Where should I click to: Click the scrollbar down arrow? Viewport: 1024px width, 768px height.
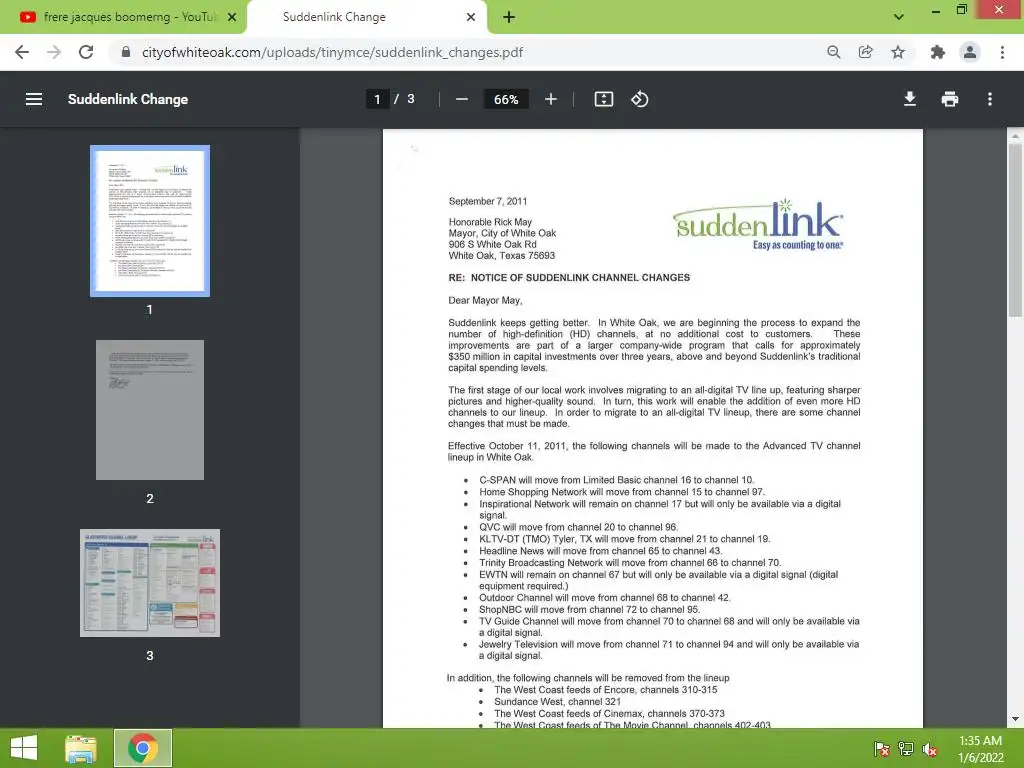(1015, 719)
